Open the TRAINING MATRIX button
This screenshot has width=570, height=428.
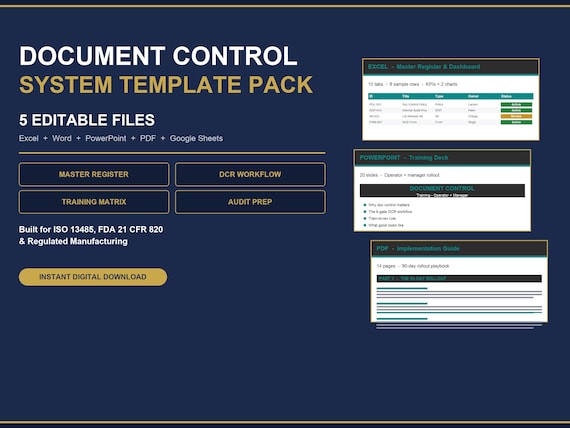94,202
